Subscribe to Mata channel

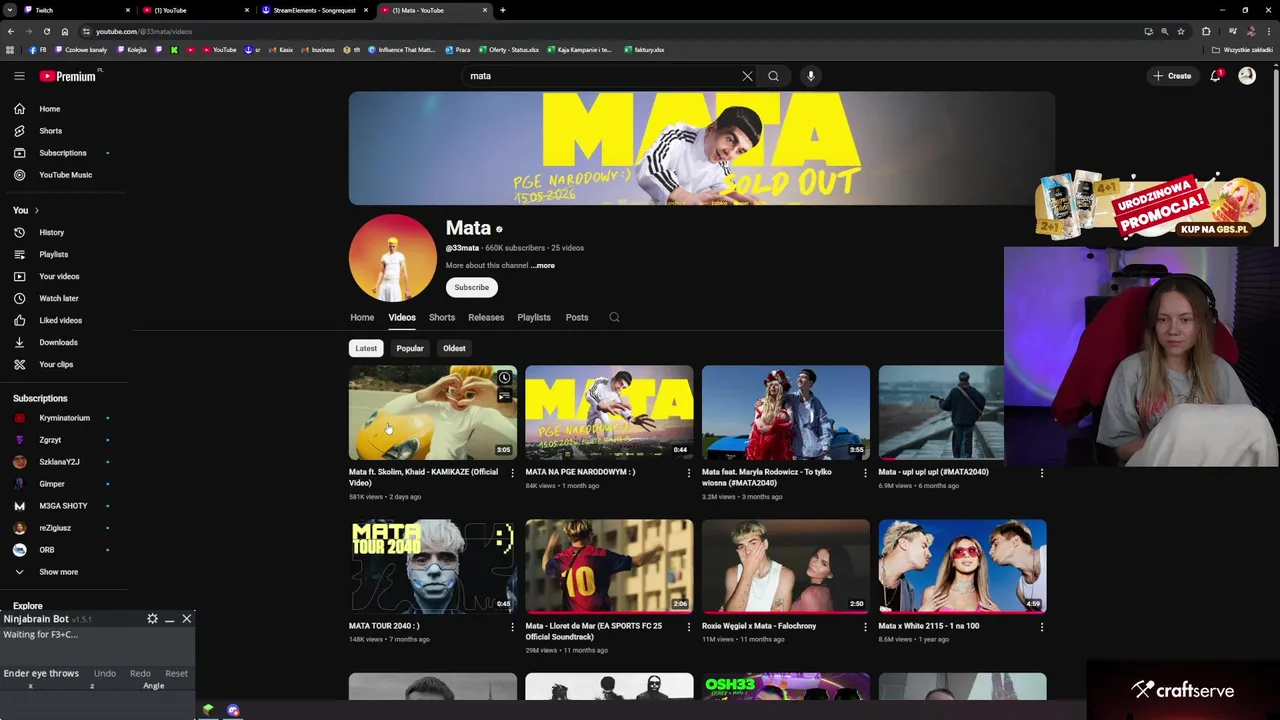point(472,287)
